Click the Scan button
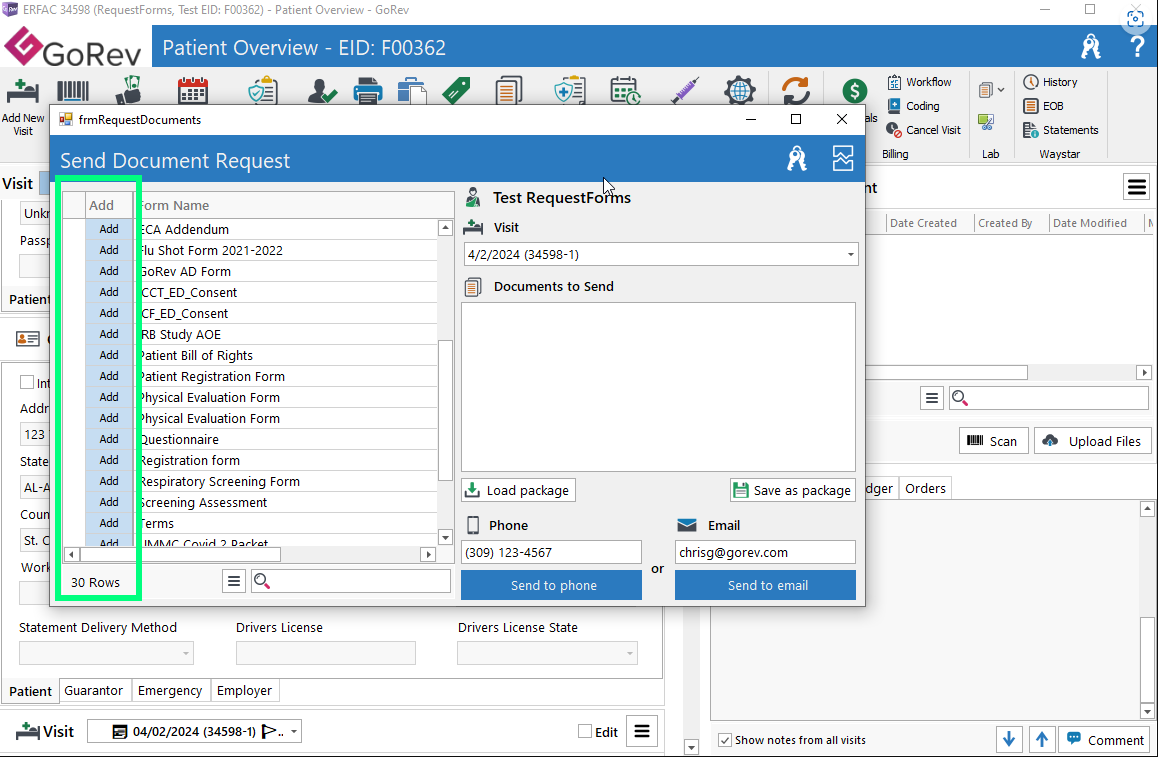Image resolution: width=1158 pixels, height=757 pixels. click(993, 441)
